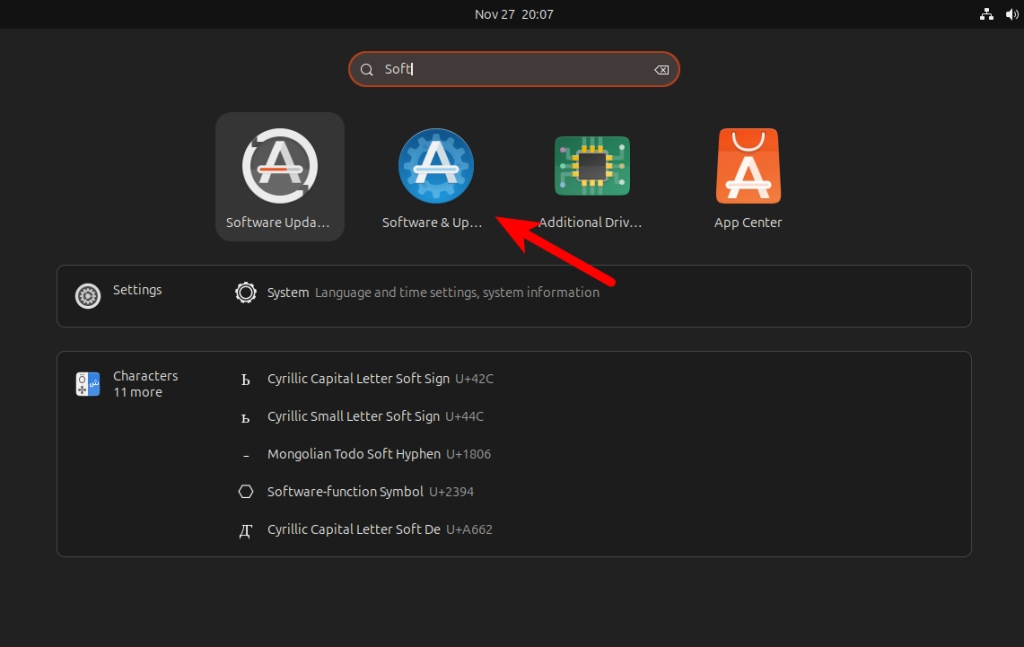
Task: Click the volume speaker icon in top bar
Action: coord(1010,14)
